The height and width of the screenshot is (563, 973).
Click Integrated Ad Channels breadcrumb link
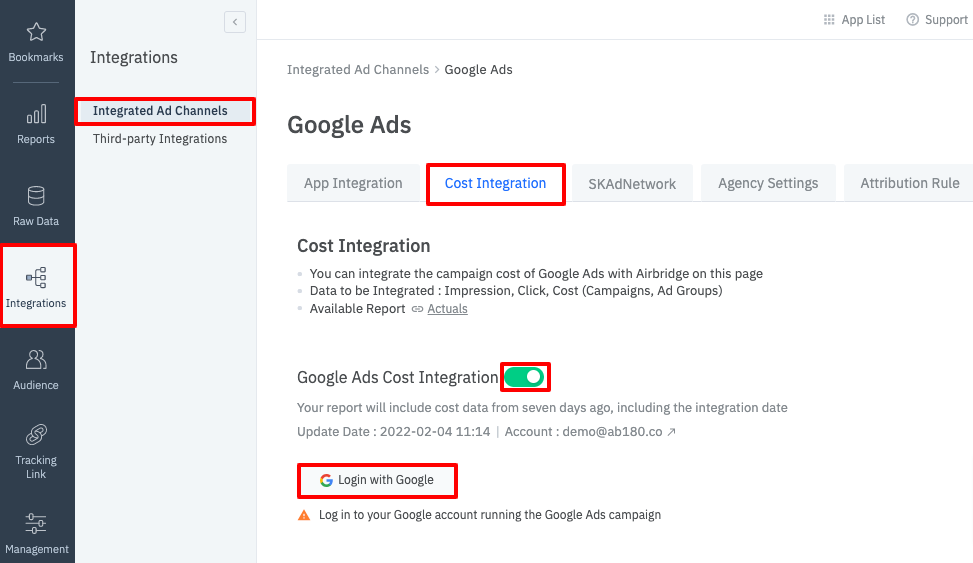pyautogui.click(x=357, y=70)
